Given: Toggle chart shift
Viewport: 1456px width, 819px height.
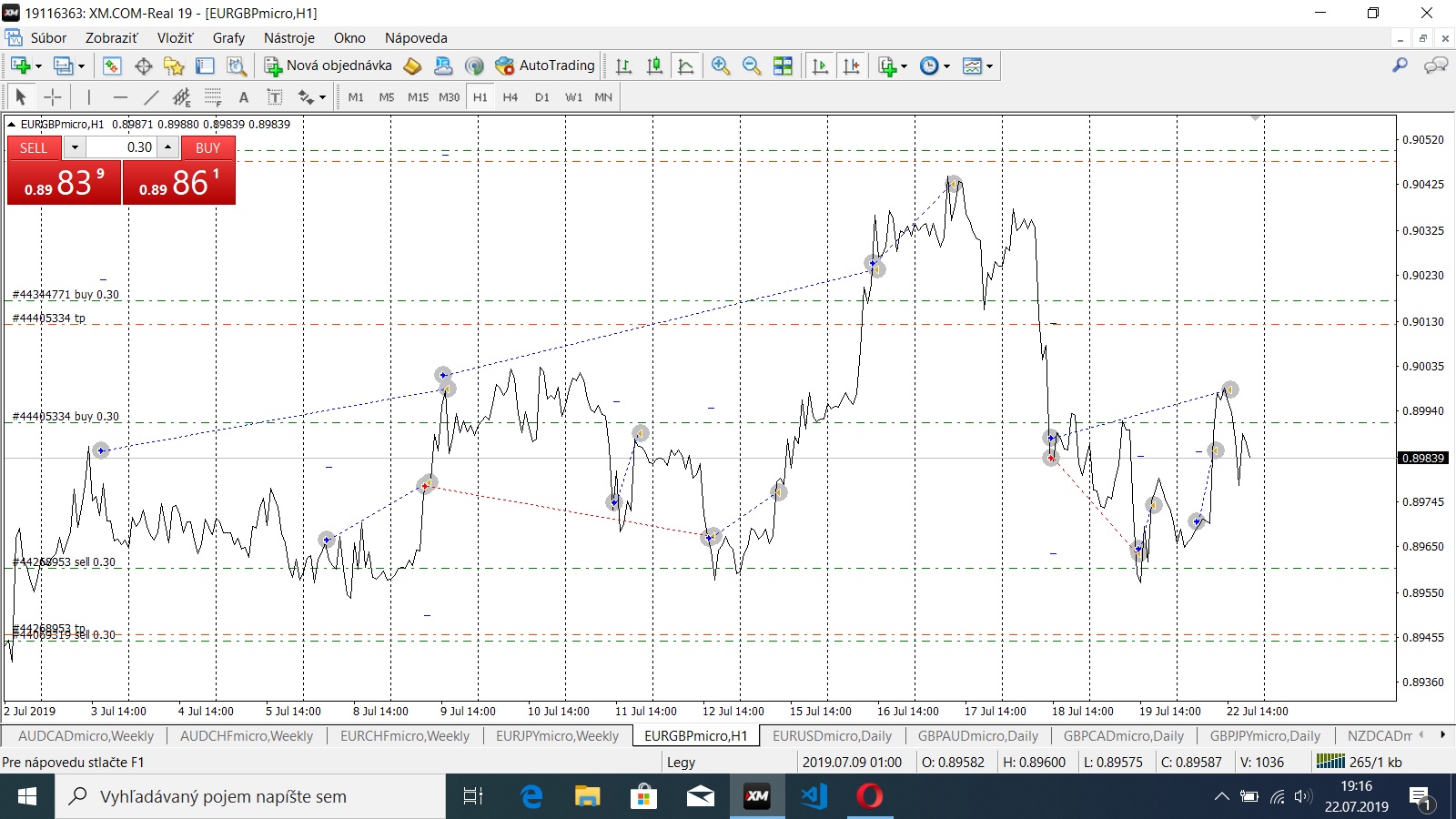Looking at the screenshot, I should (x=851, y=66).
